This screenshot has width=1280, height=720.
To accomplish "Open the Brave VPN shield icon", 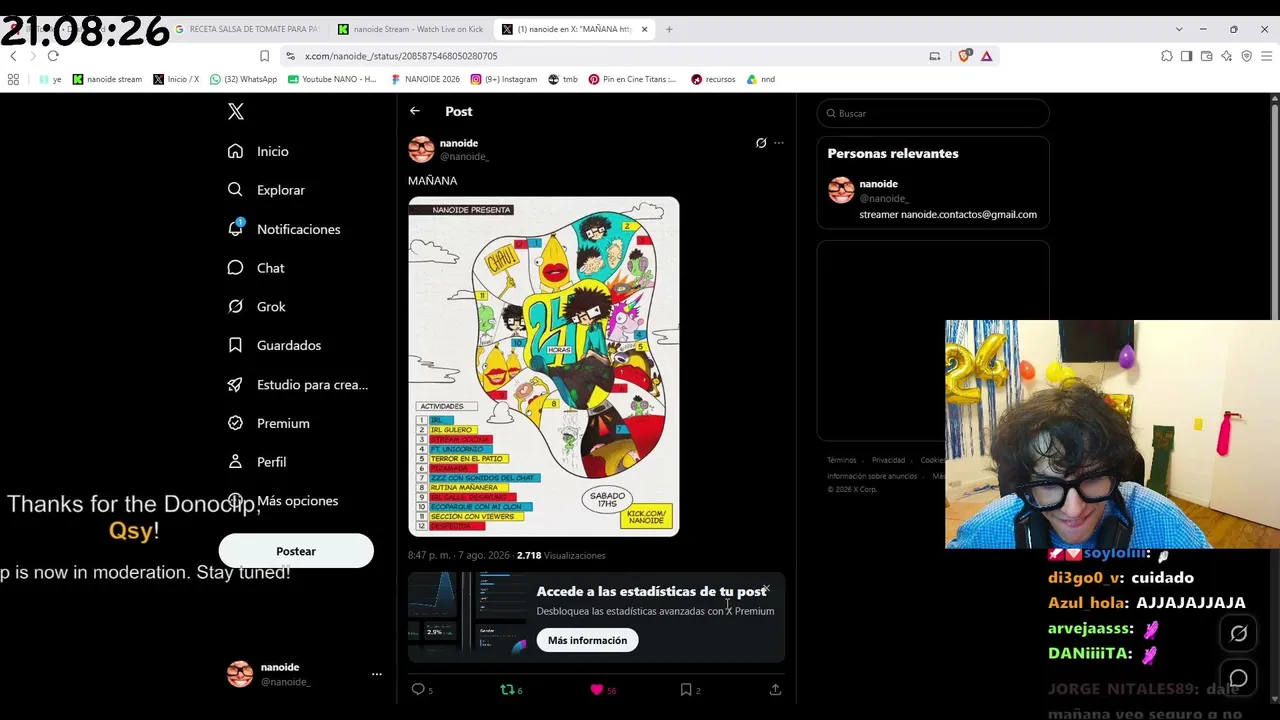I will 1246,56.
